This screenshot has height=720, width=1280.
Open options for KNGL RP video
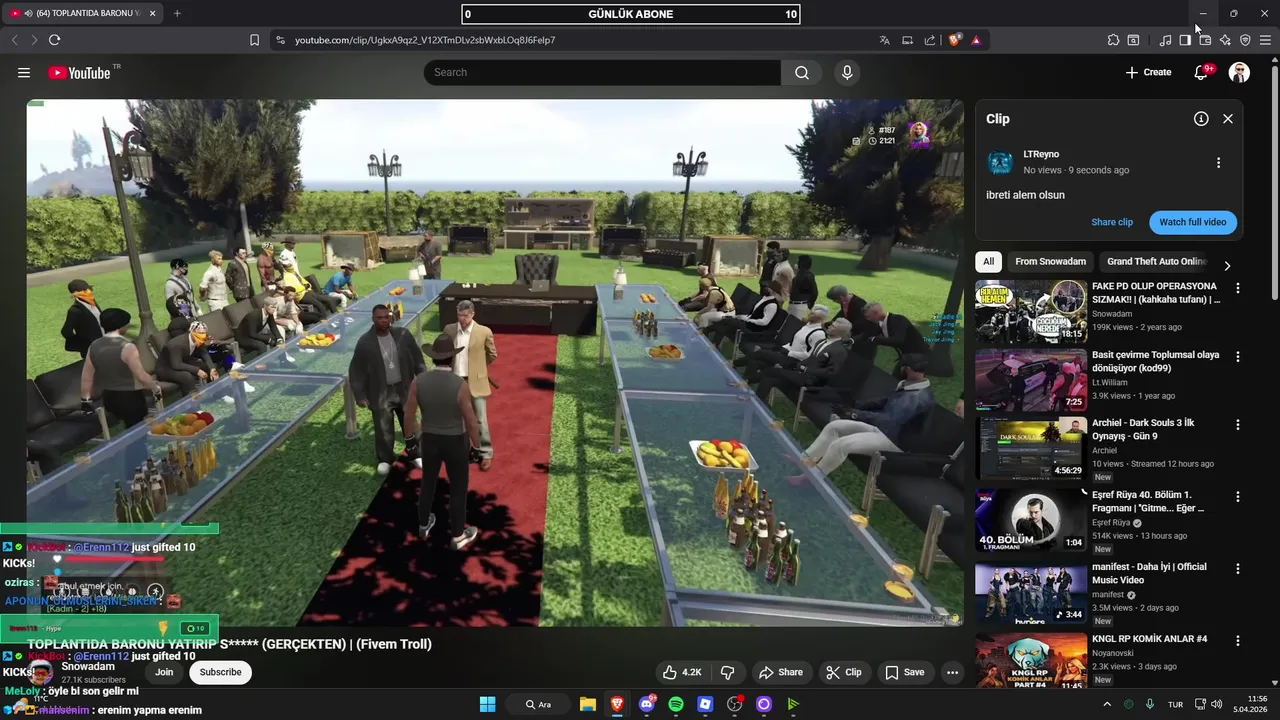click(1237, 640)
